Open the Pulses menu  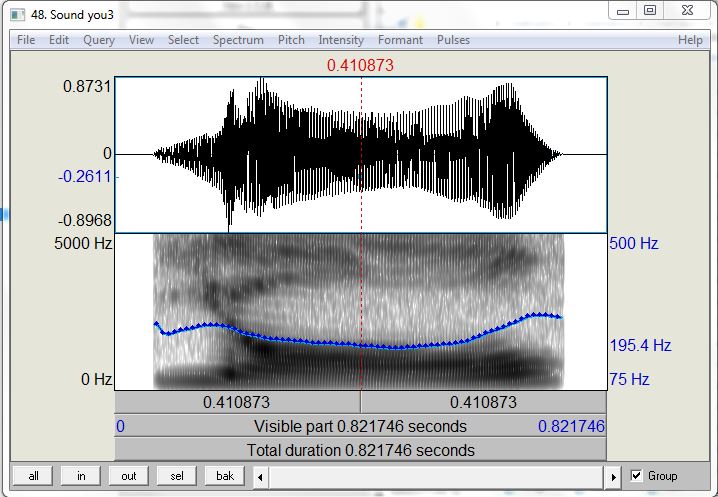[x=453, y=40]
